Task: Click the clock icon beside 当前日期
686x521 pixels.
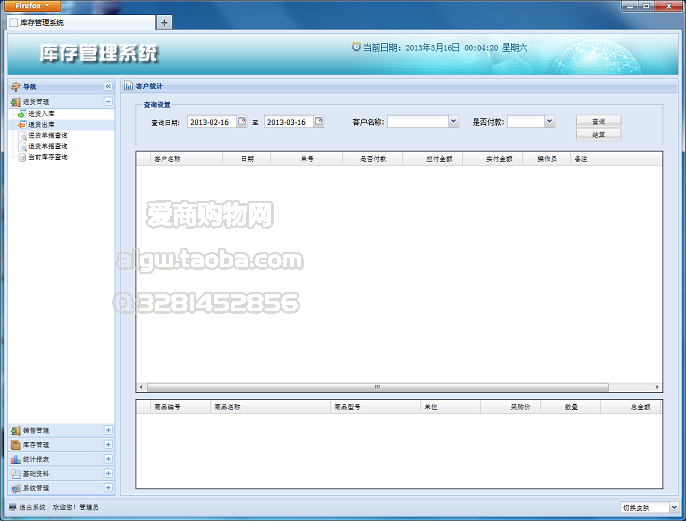Action: [x=357, y=47]
